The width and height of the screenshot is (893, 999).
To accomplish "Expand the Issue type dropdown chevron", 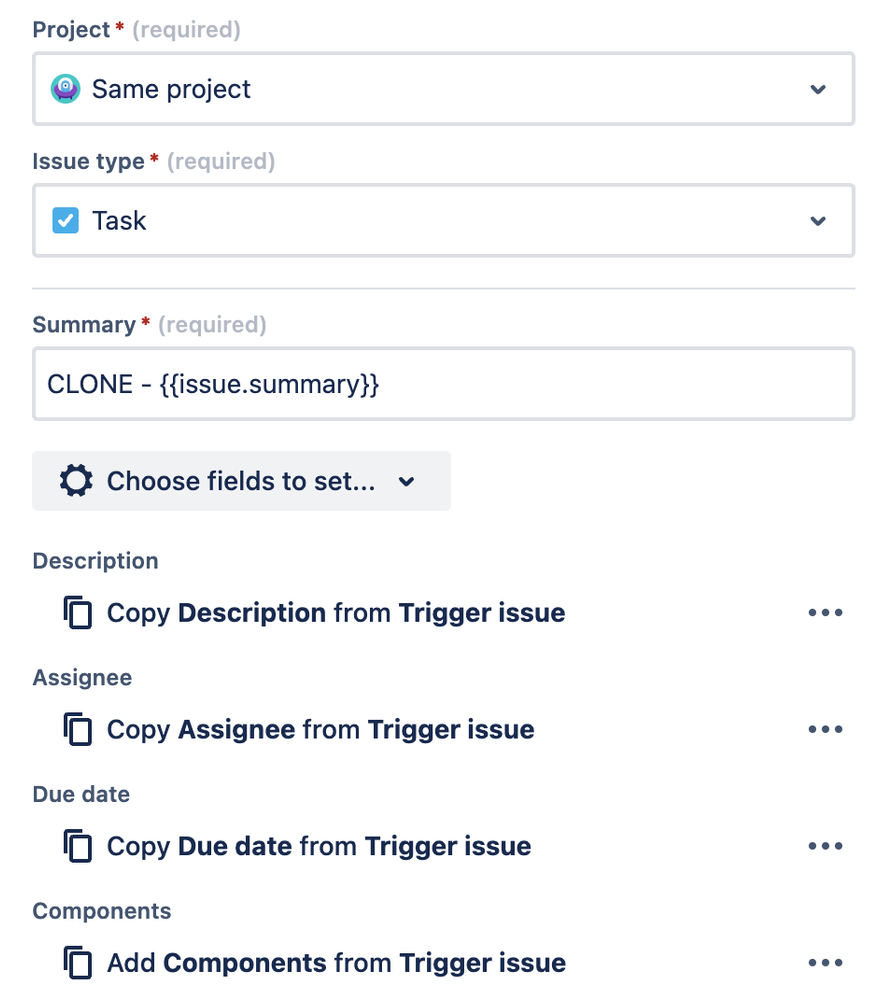I will tap(818, 221).
